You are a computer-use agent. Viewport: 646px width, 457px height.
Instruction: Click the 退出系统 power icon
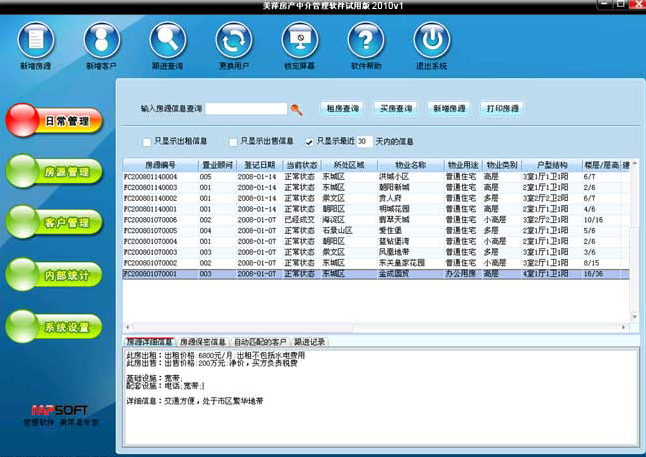click(432, 40)
